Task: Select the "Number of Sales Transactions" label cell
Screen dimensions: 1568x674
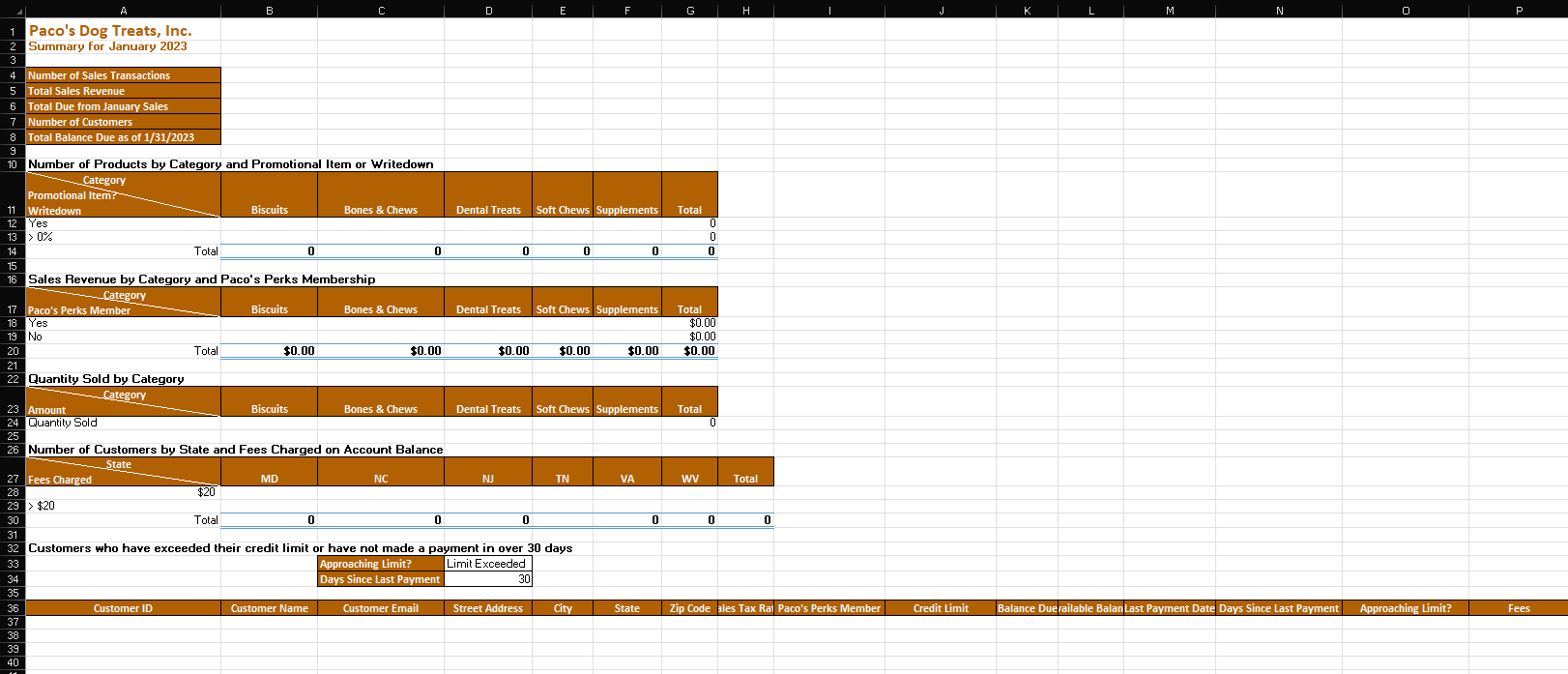Action: [x=123, y=75]
